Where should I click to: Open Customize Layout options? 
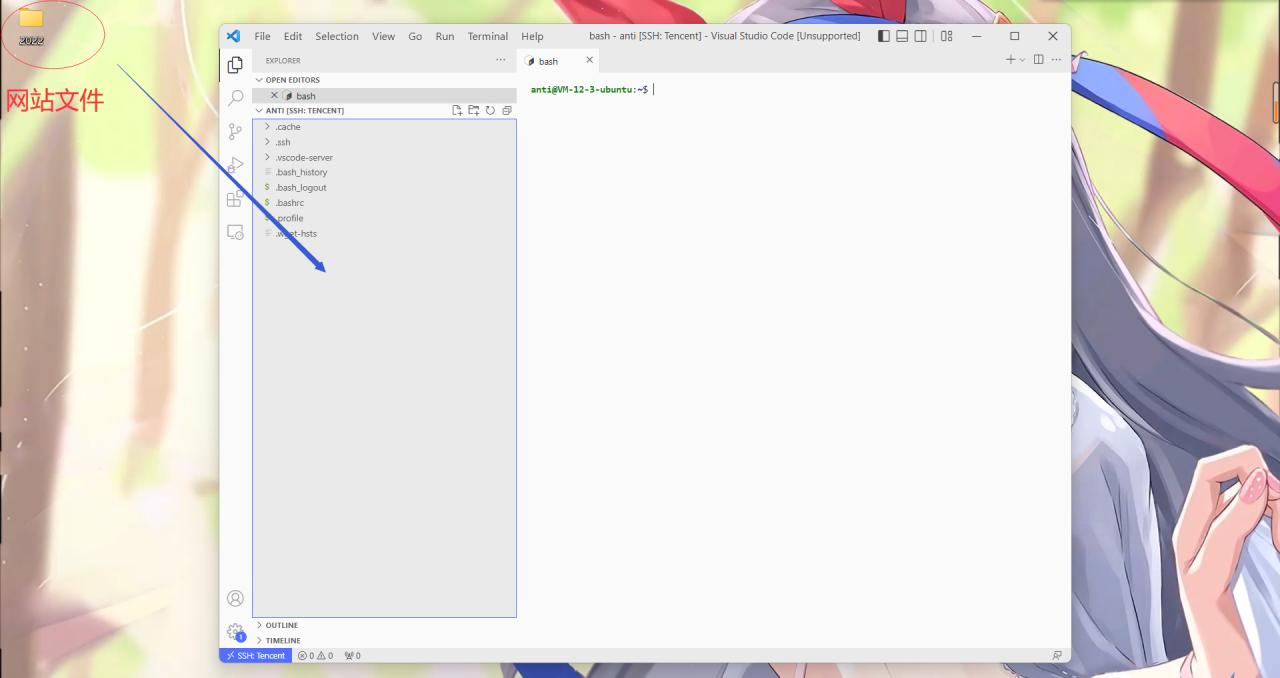coord(946,36)
